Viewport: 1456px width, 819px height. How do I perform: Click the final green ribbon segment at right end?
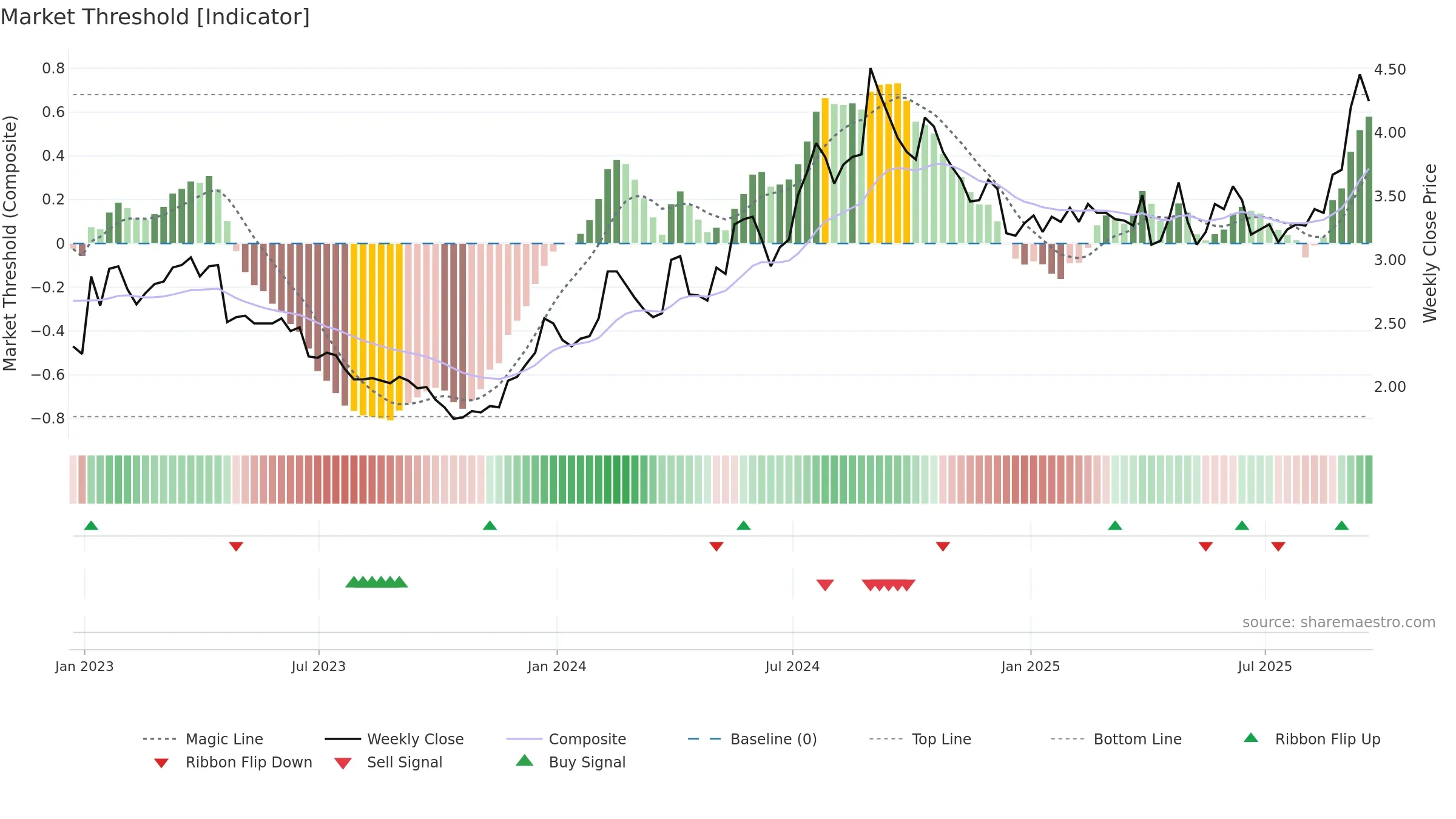1369,479
